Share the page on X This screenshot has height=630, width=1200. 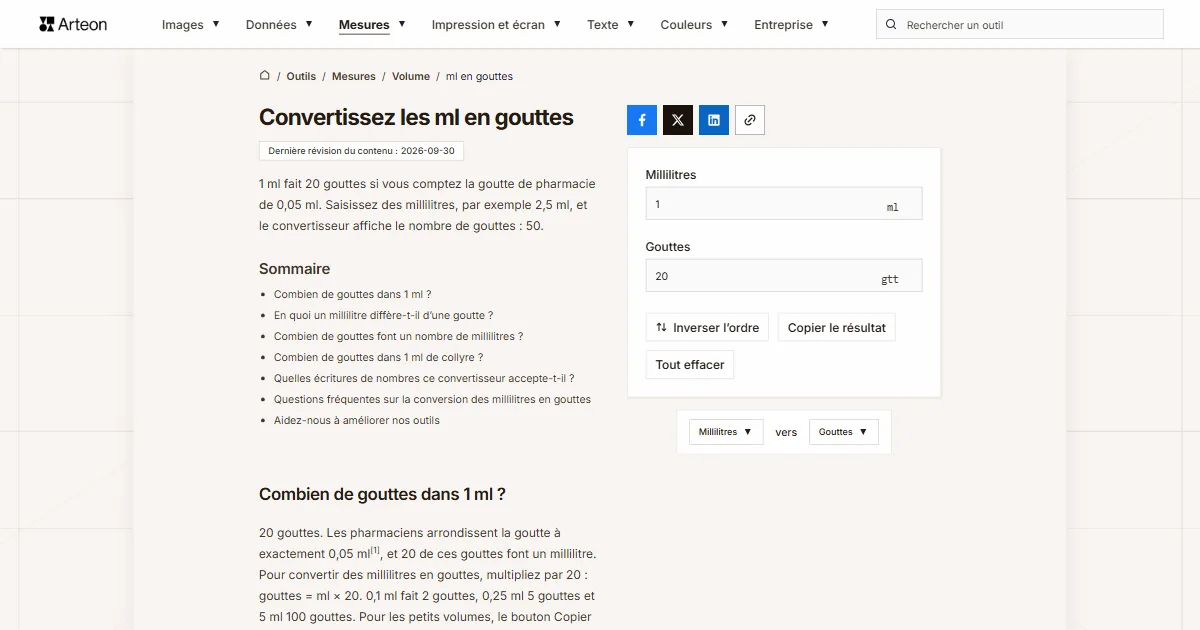click(678, 120)
